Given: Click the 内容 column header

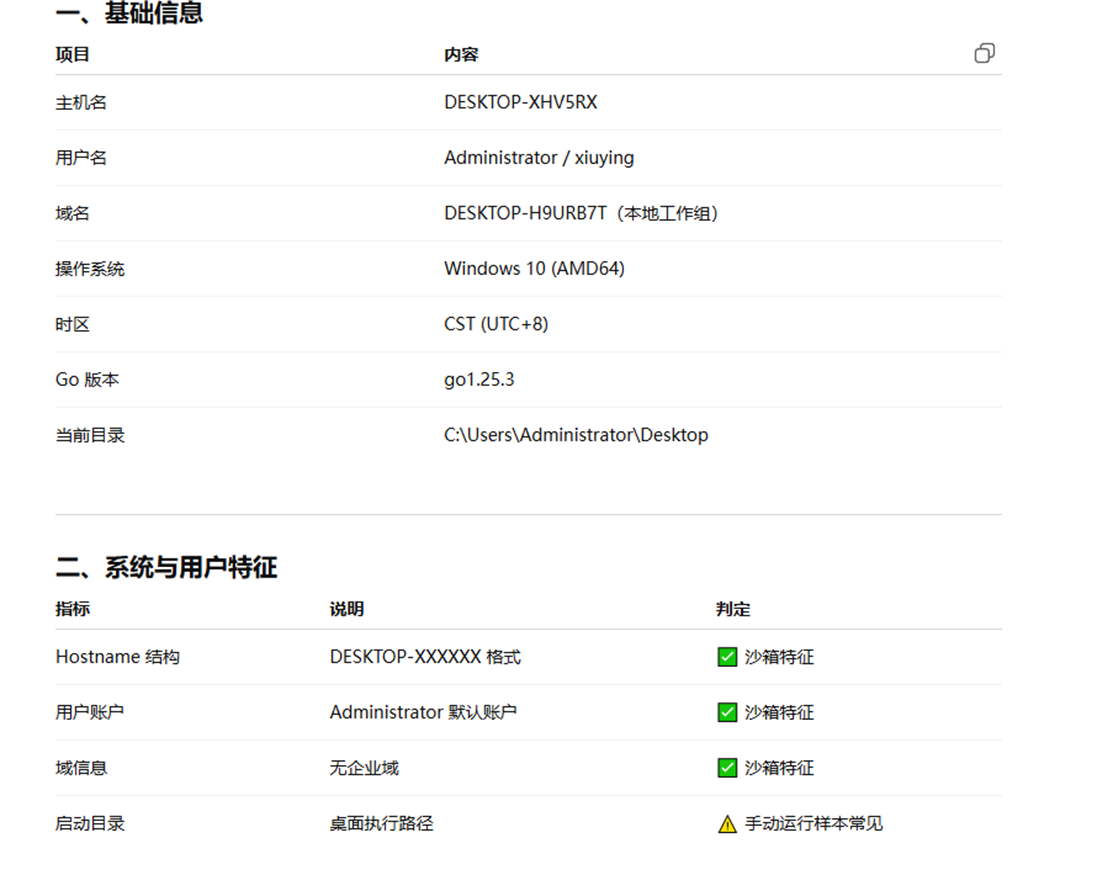Looking at the screenshot, I should click(461, 55).
